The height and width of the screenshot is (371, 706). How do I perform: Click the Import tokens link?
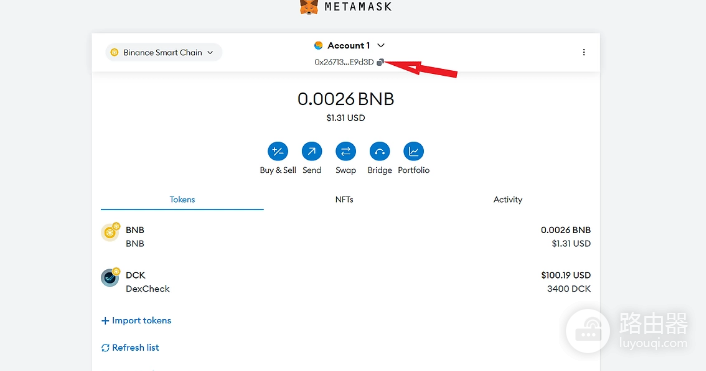(x=136, y=321)
